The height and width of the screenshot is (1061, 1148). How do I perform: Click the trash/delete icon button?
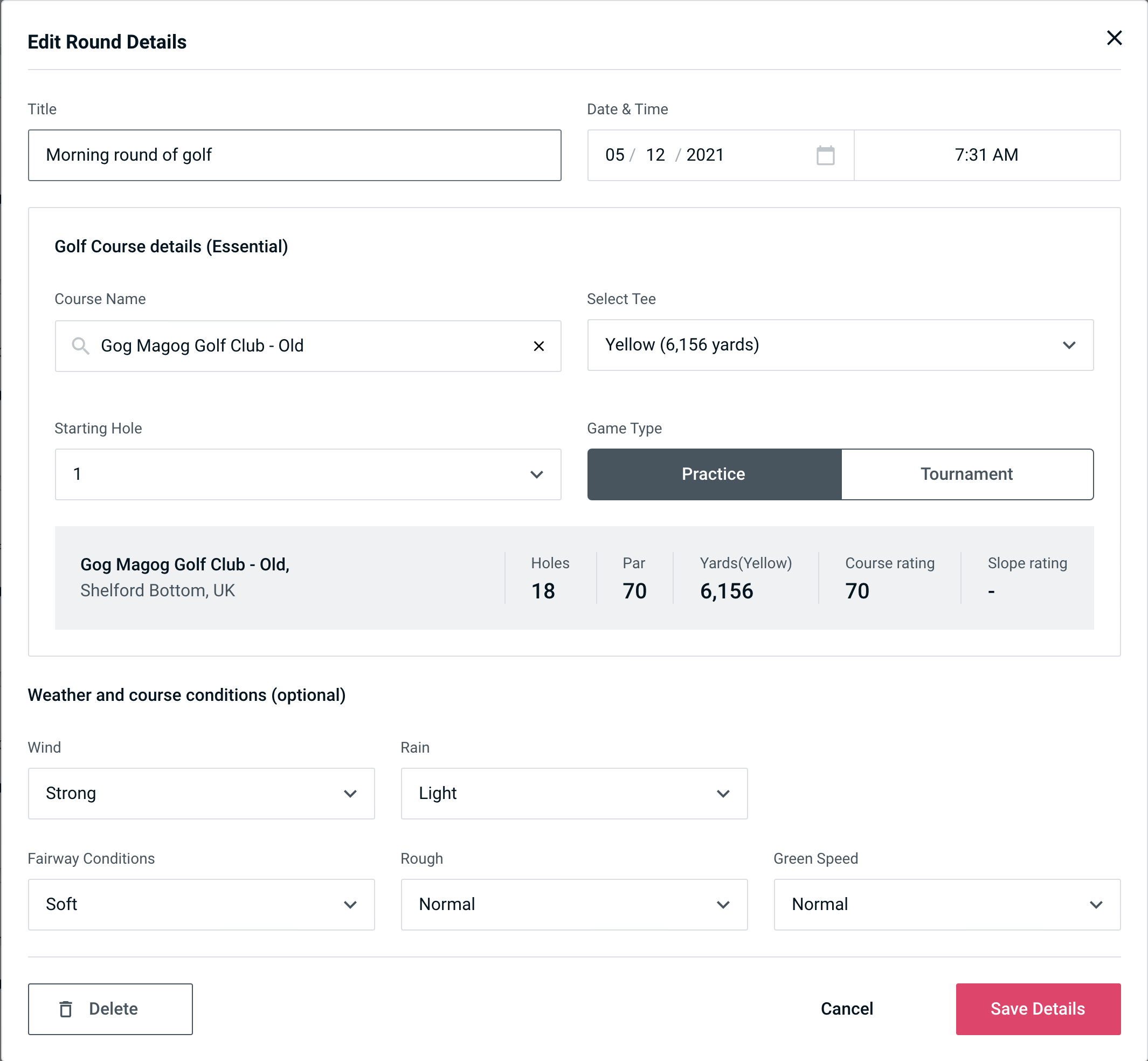click(68, 1008)
